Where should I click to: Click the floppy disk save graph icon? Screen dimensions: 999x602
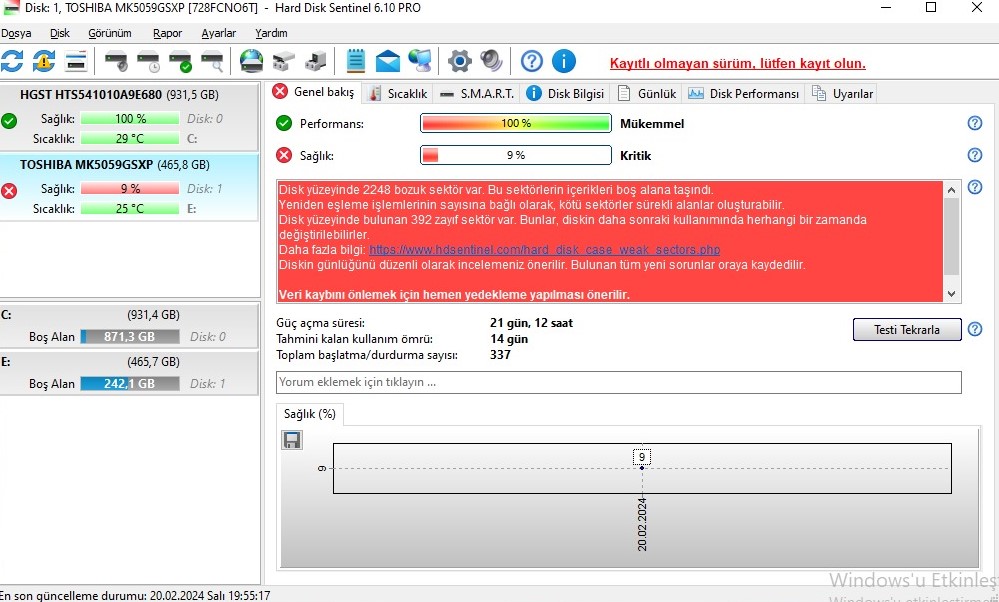click(292, 440)
